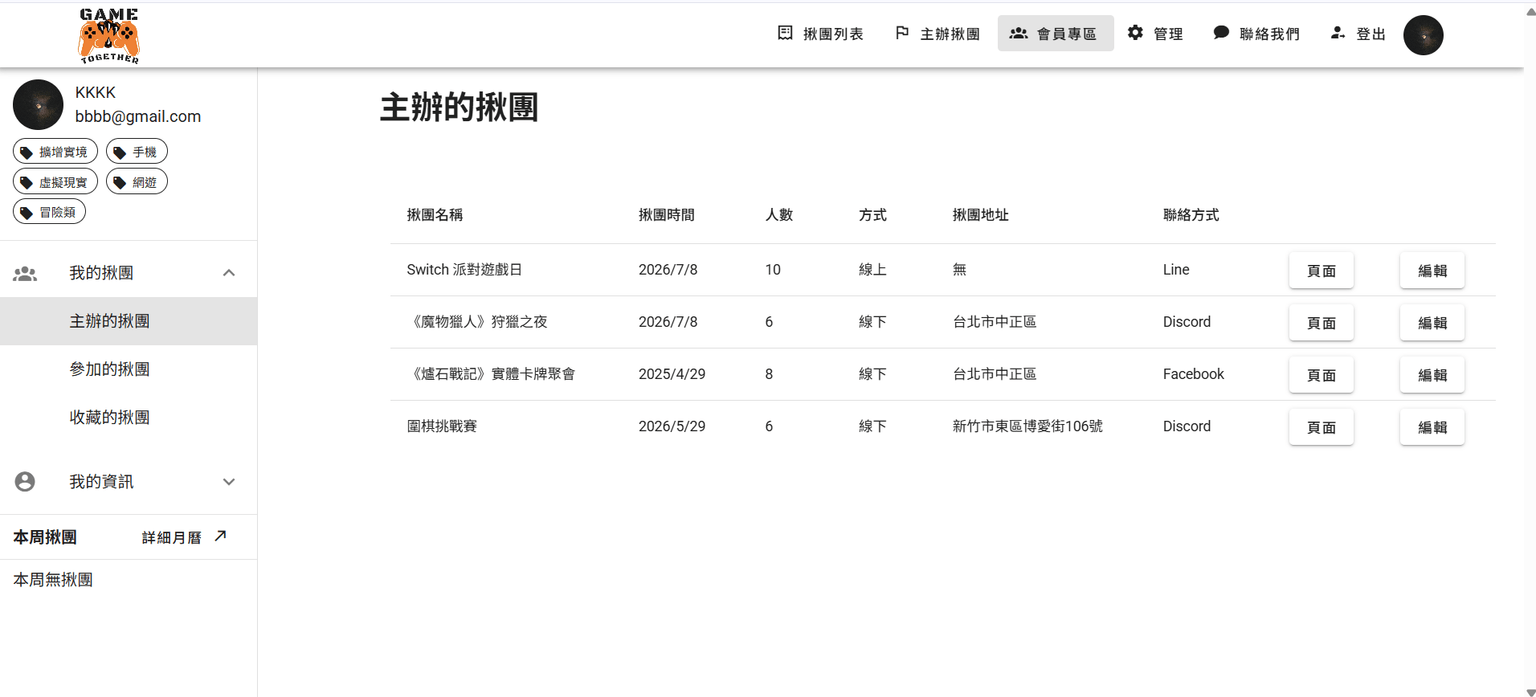This screenshot has width=1536, height=697.
Task: Click the 圍棋挑戰賽 name cell
Action: (442, 426)
